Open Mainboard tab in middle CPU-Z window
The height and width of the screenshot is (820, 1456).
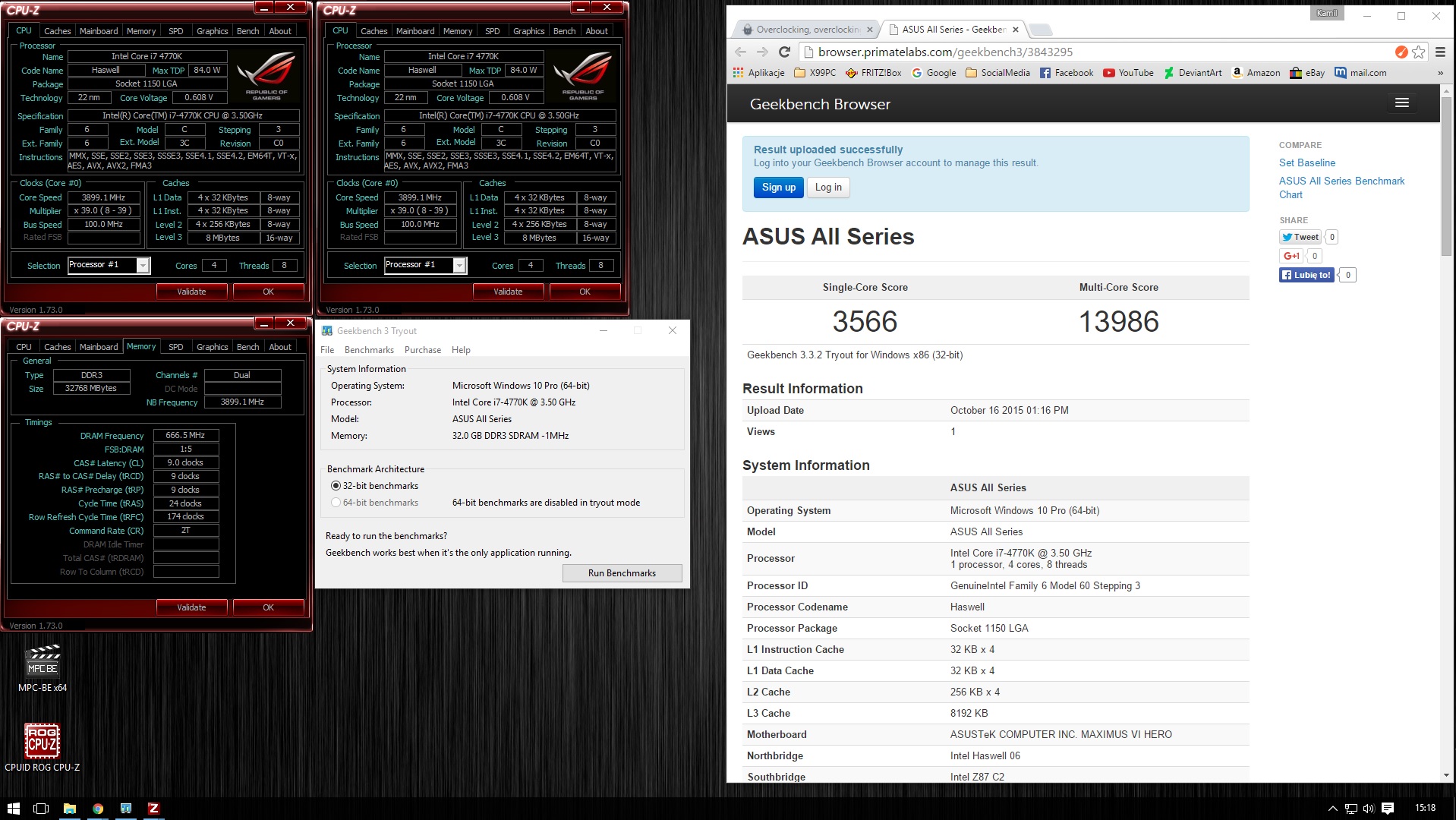[415, 31]
